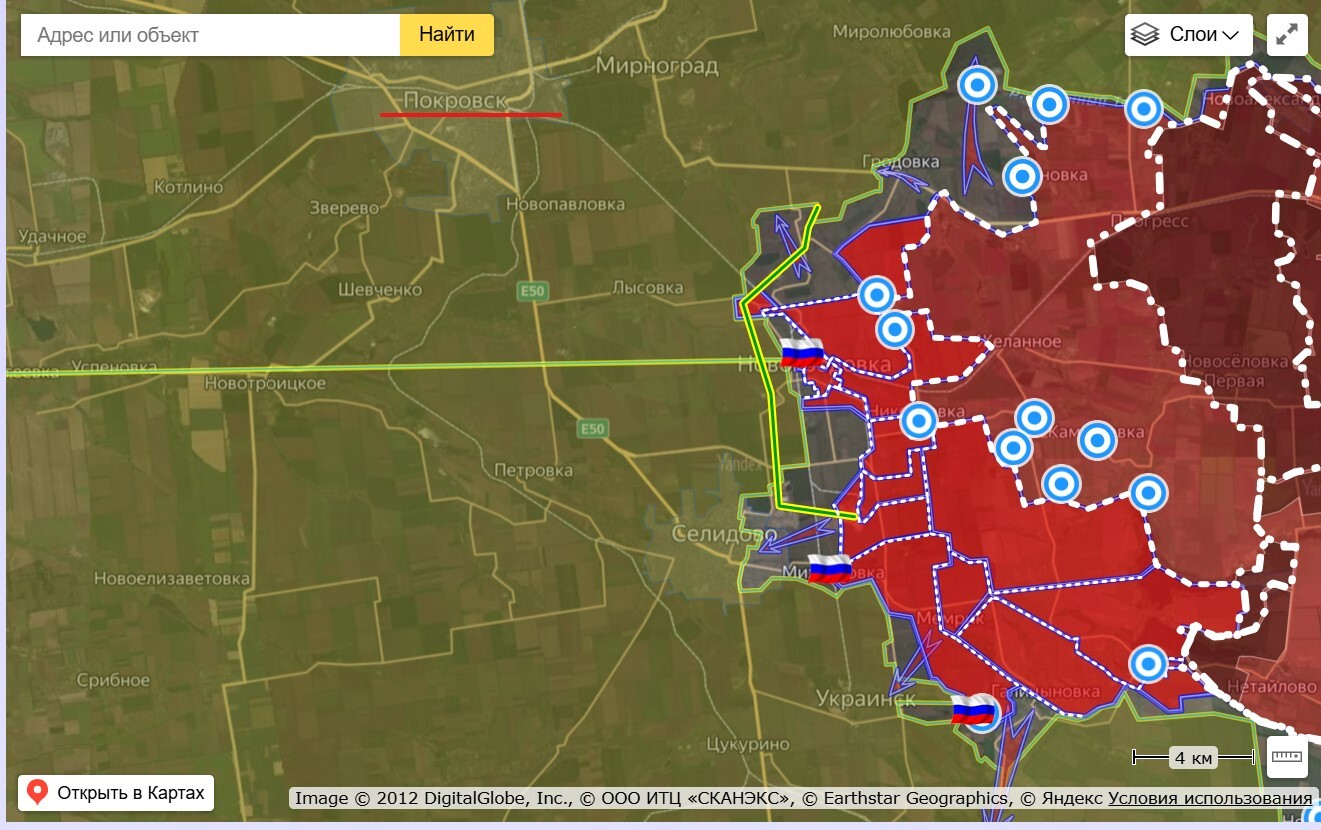Image resolution: width=1321 pixels, height=830 pixels.
Task: Click the Мирноград city label
Action: [657, 66]
